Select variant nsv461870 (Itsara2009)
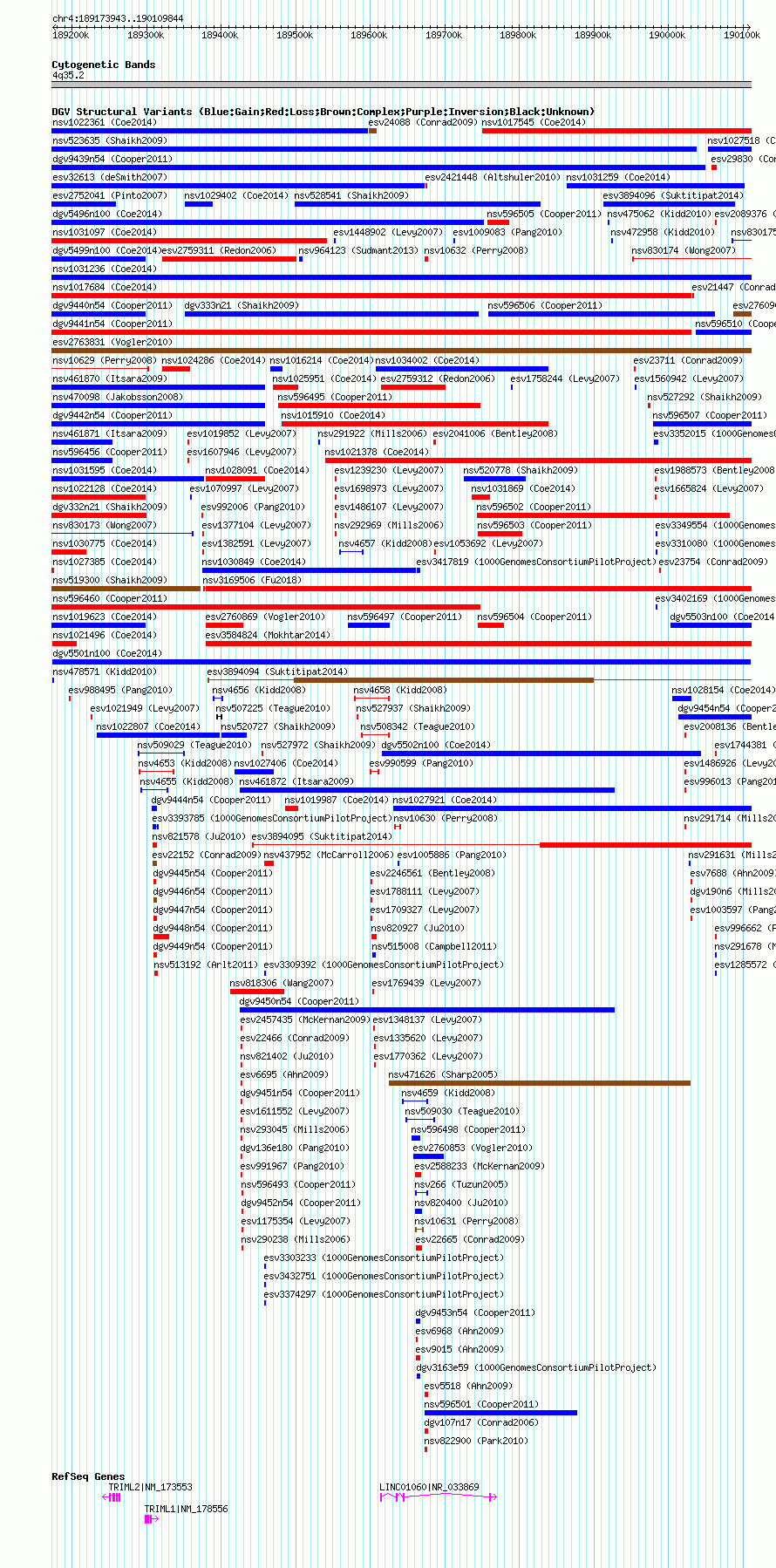 (x=110, y=378)
